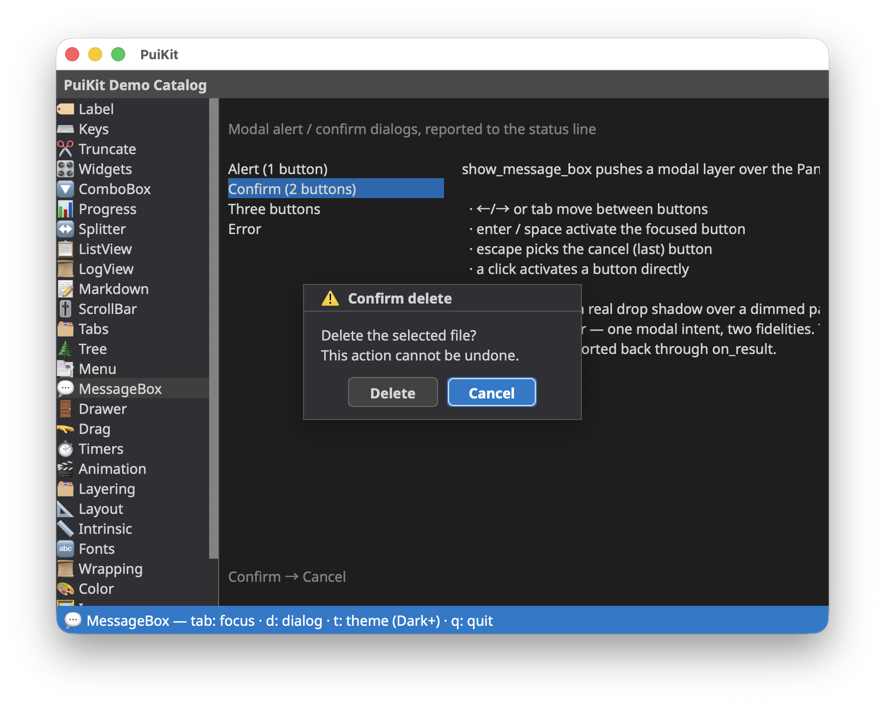885x708 pixels.
Task: Click the scissors icon beside Truncate
Action: 65,149
